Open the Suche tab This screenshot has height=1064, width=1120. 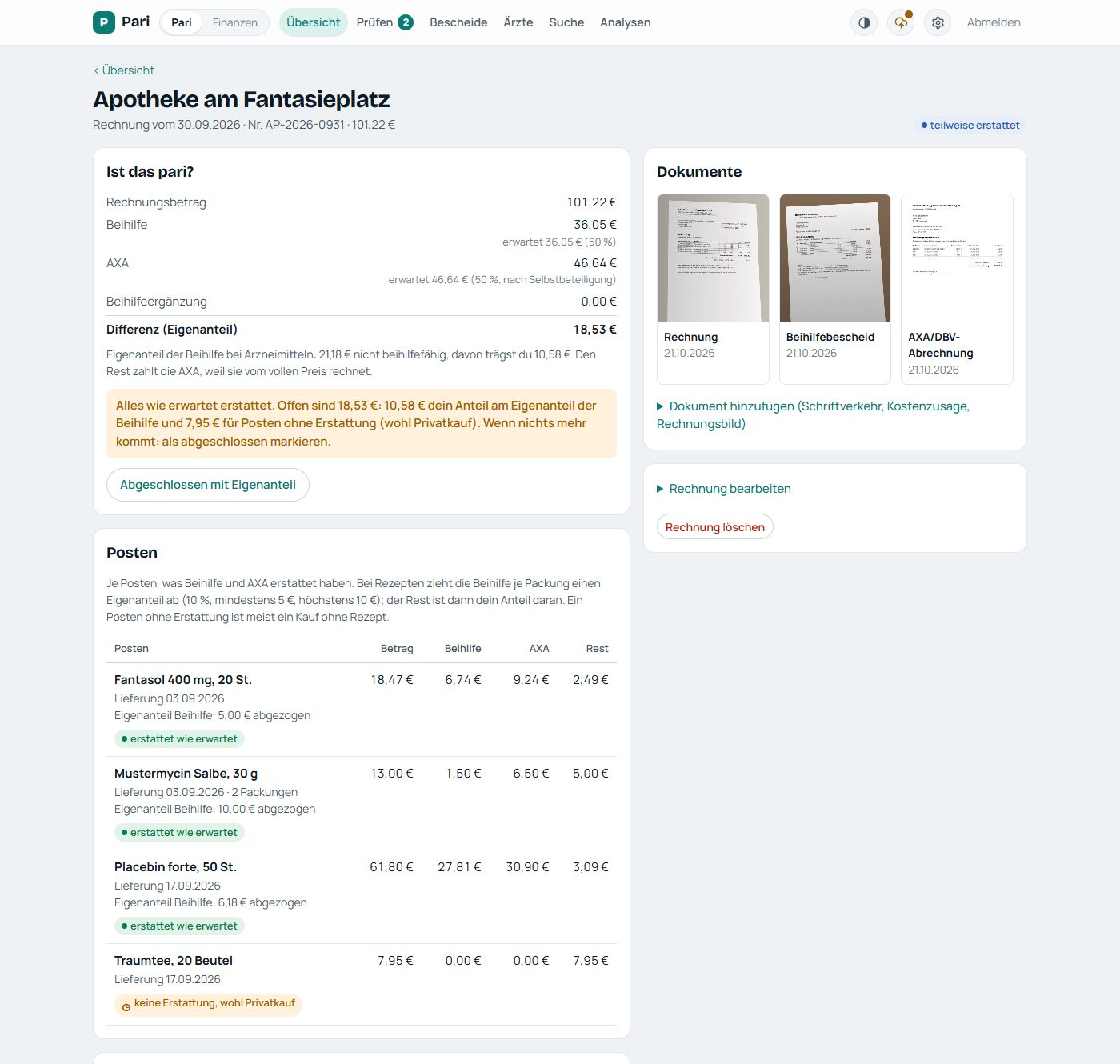coord(566,22)
